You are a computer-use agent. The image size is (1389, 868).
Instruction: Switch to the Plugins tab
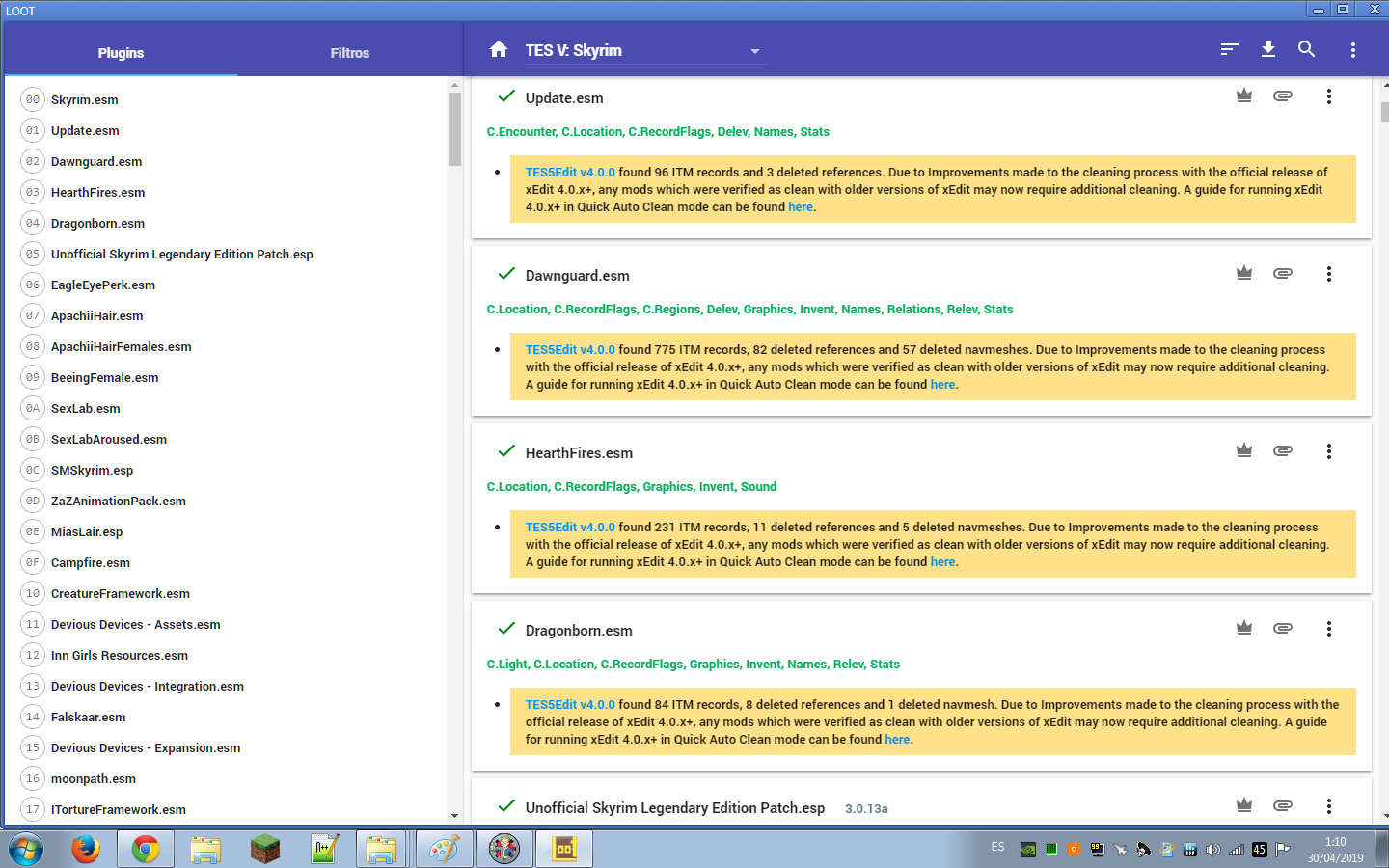[x=121, y=53]
